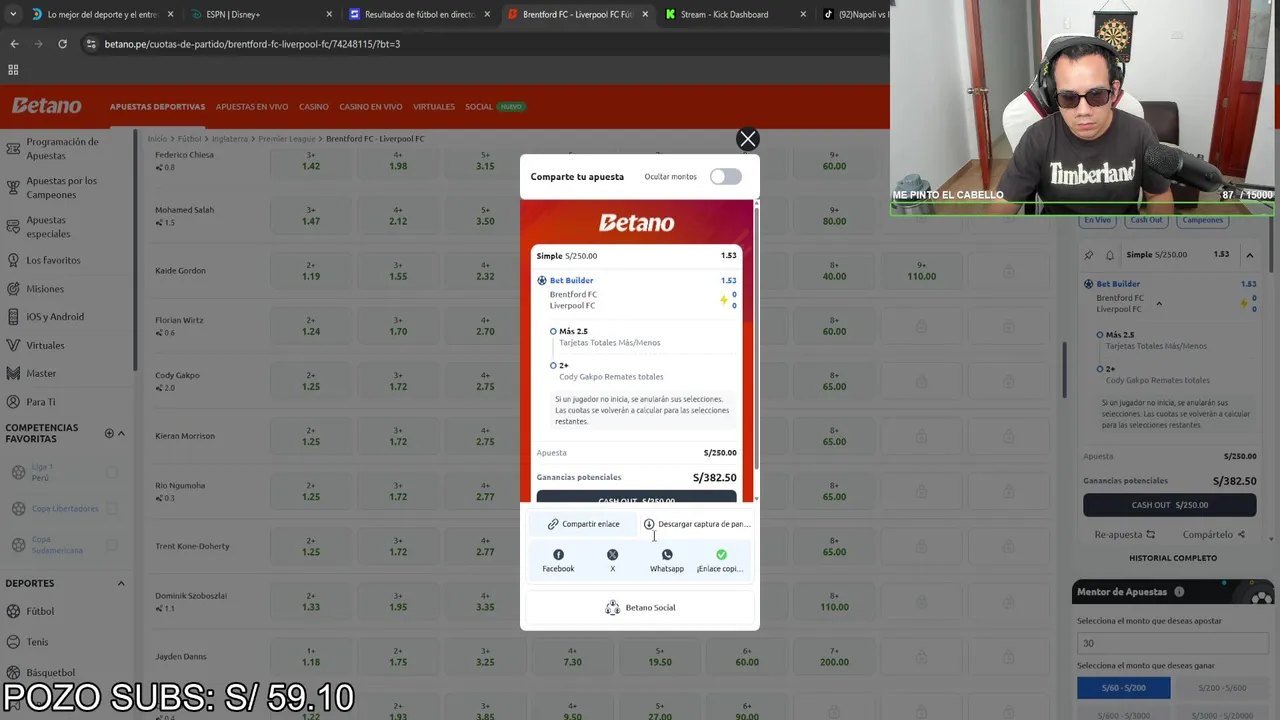Share the bet on X
Viewport: 1280px width, 720px height.
(x=612, y=561)
